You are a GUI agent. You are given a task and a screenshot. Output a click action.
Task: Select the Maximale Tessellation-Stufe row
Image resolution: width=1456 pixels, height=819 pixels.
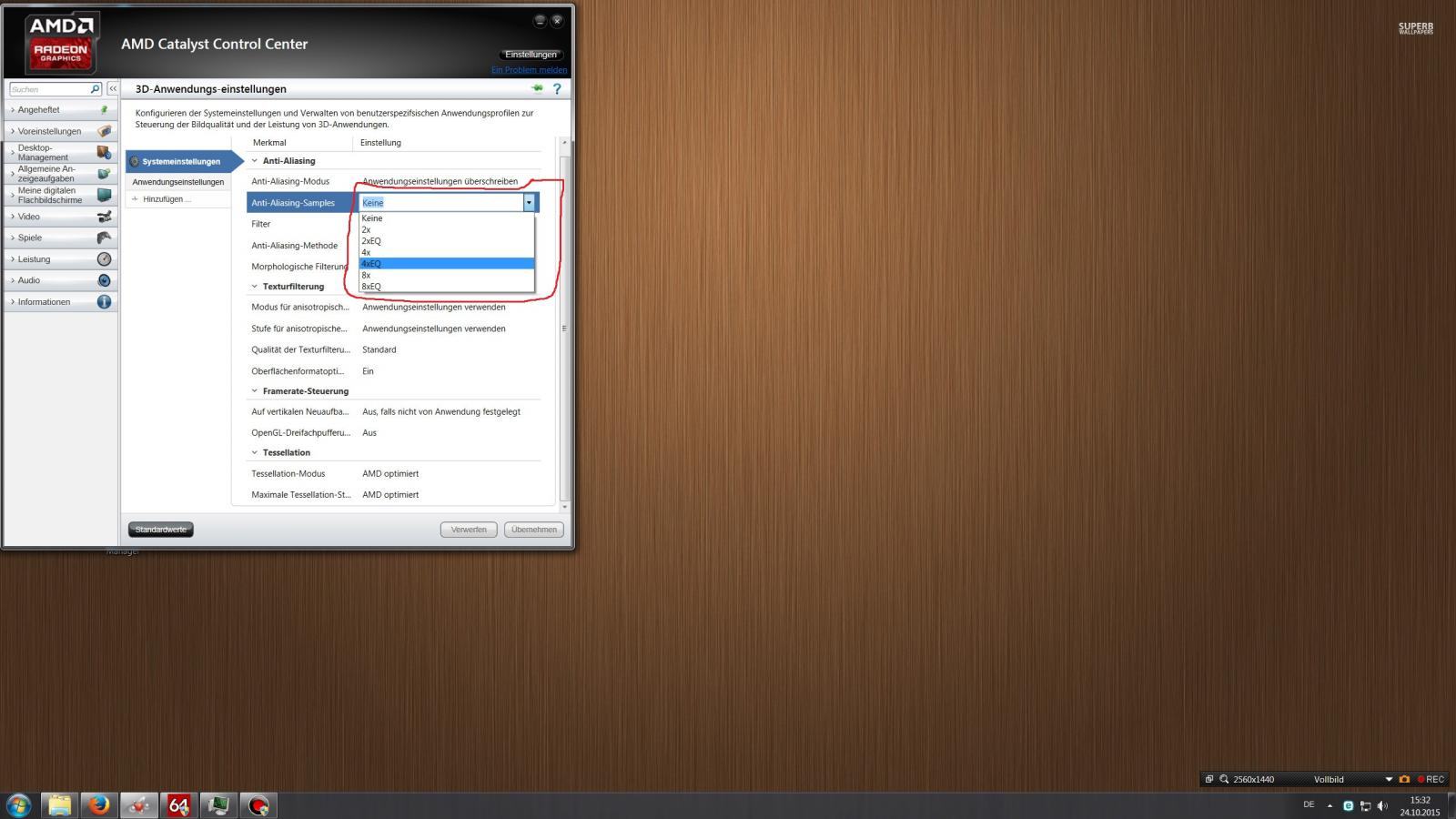pos(394,495)
